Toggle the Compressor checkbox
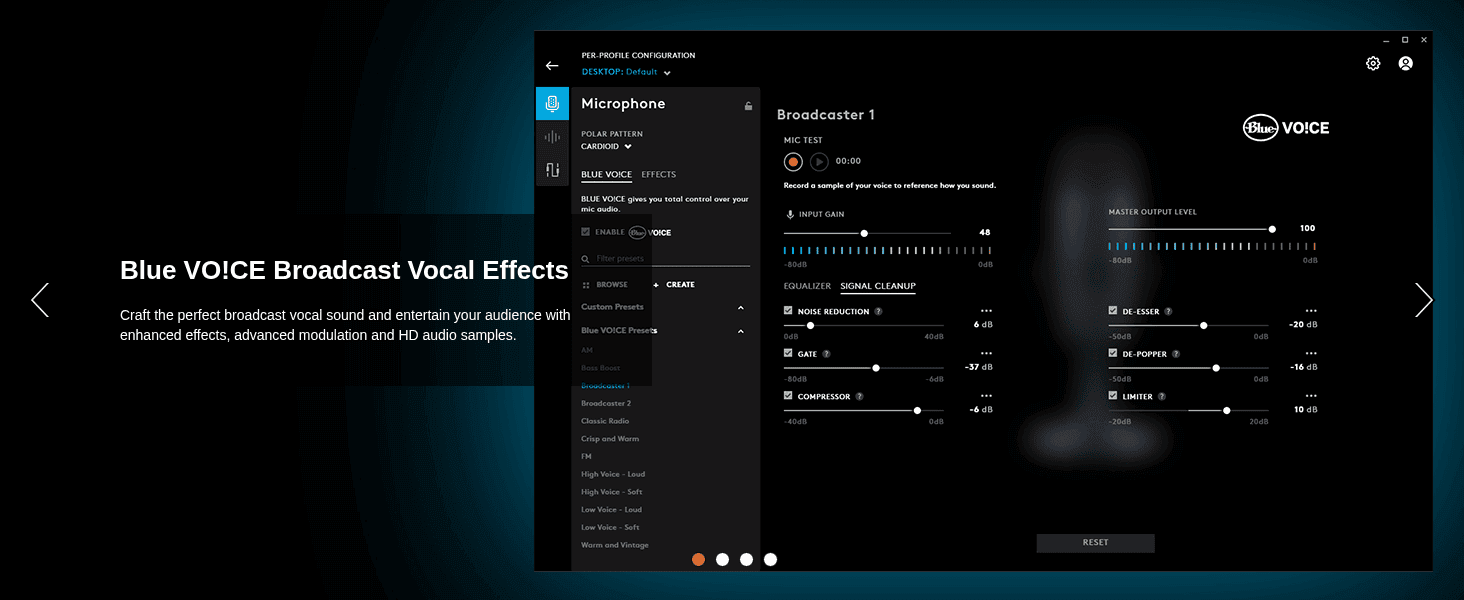 (789, 396)
